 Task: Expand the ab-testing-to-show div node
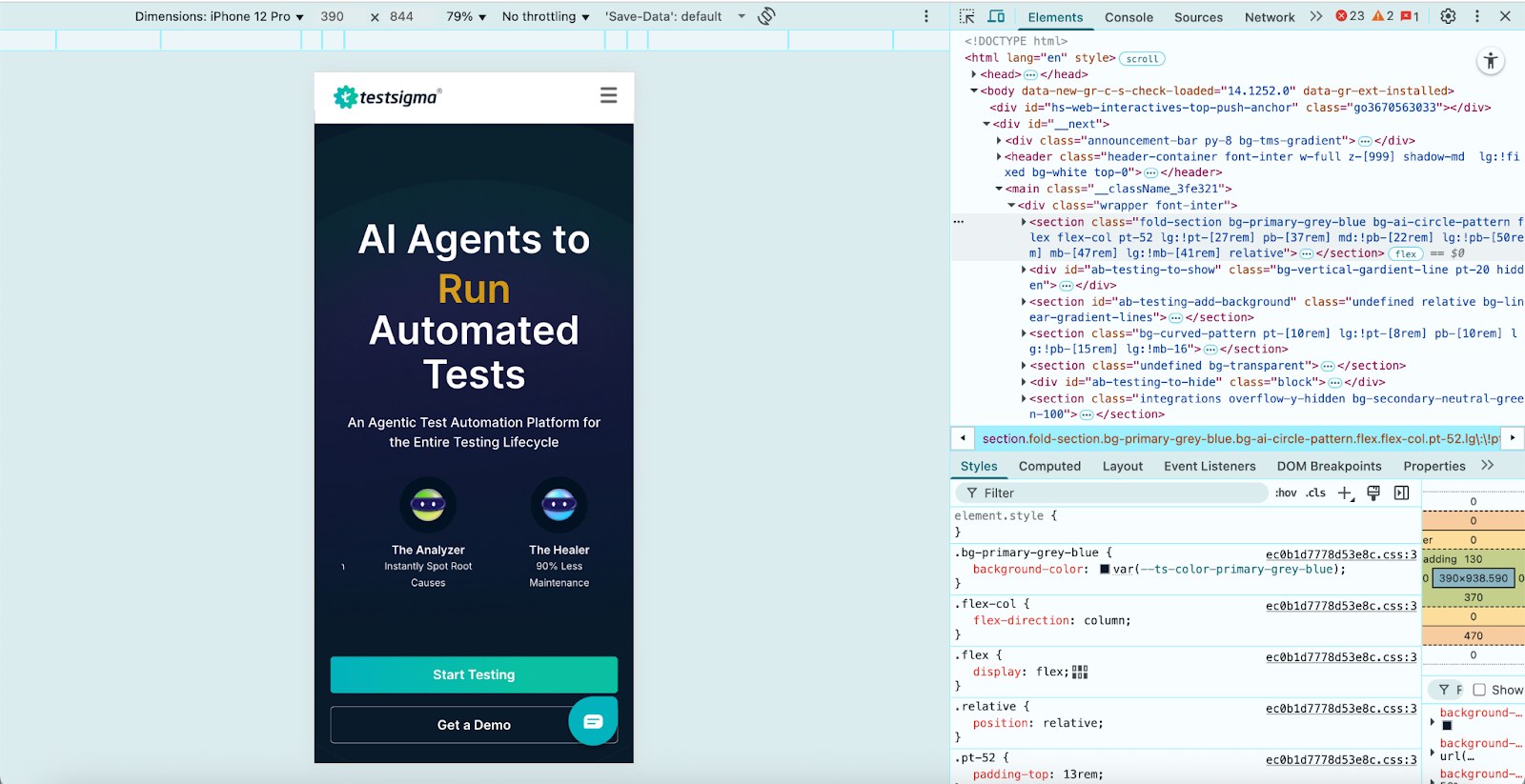1024,270
